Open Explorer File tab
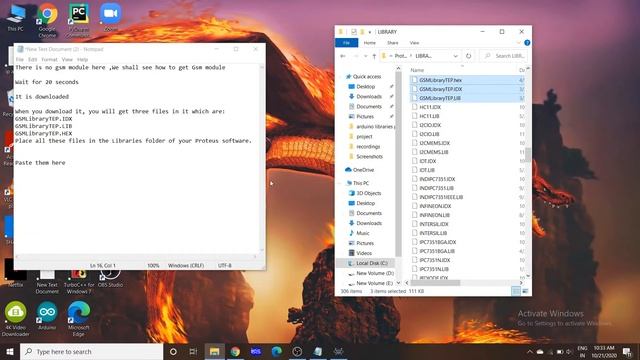Viewport: 640px width, 360px height. point(346,43)
